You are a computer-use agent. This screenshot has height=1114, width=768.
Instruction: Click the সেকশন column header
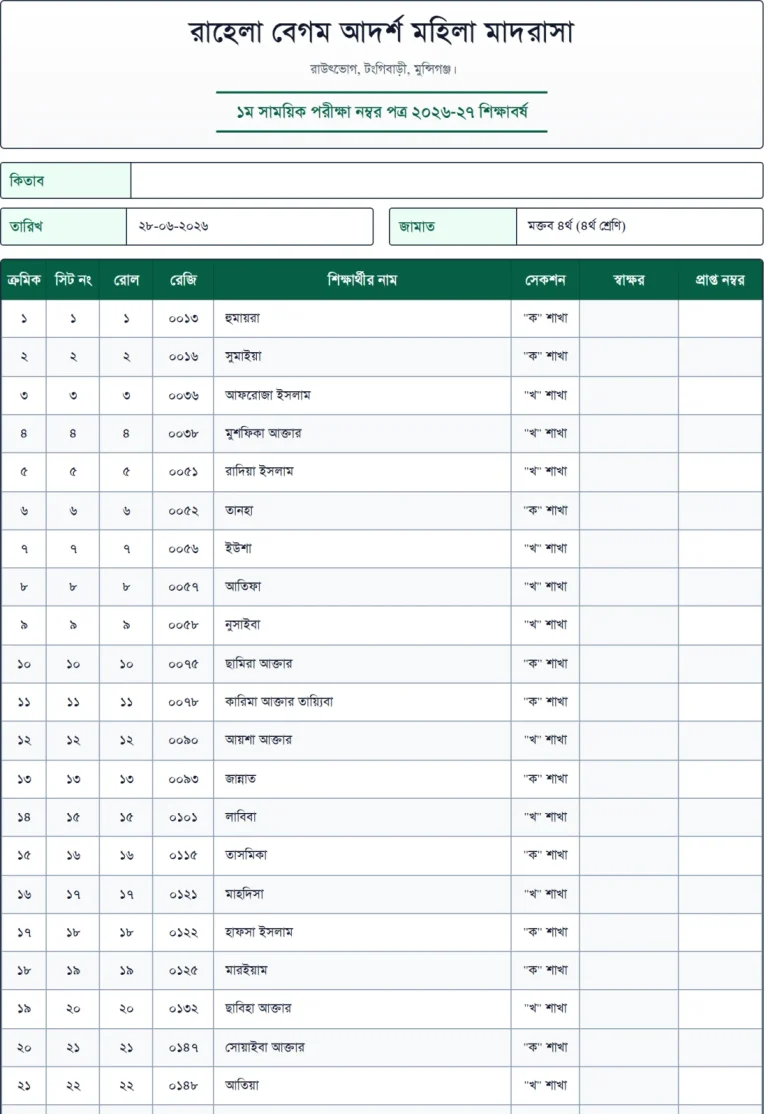click(545, 280)
